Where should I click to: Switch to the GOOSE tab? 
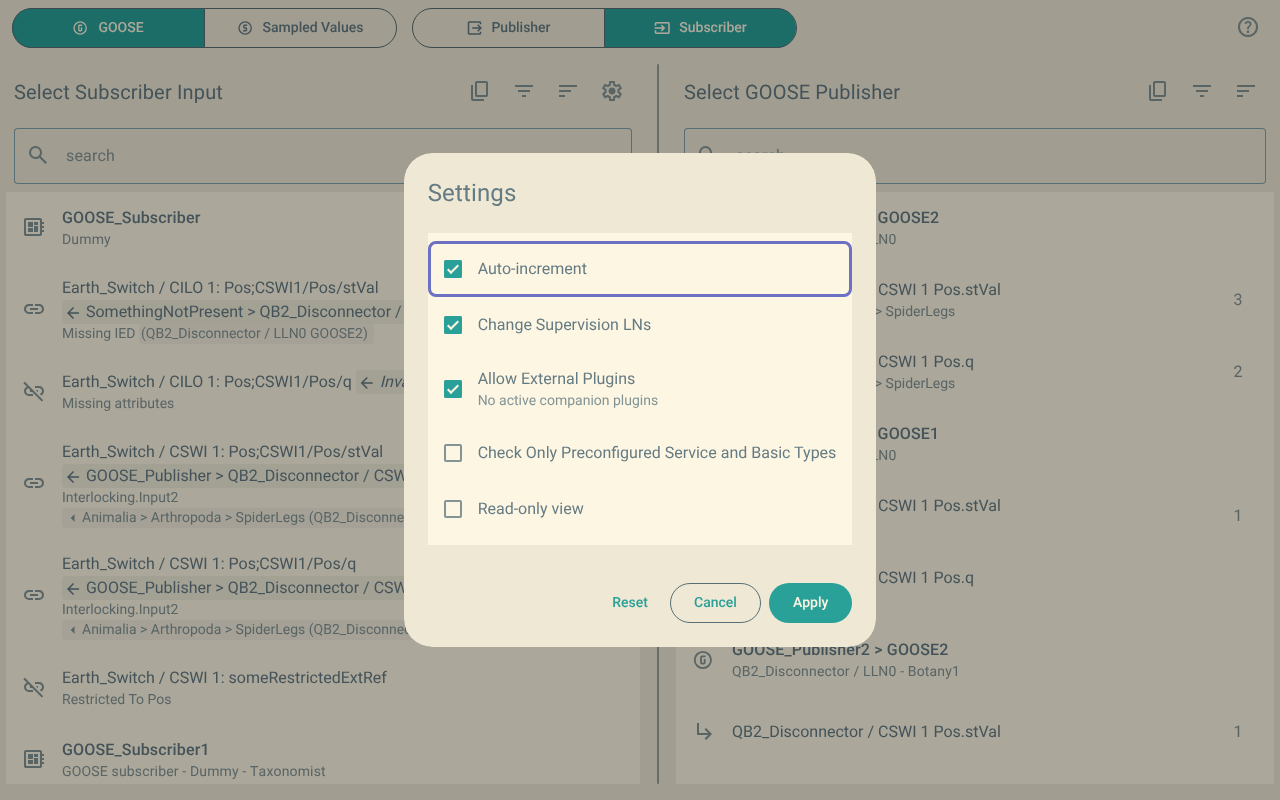pos(108,28)
